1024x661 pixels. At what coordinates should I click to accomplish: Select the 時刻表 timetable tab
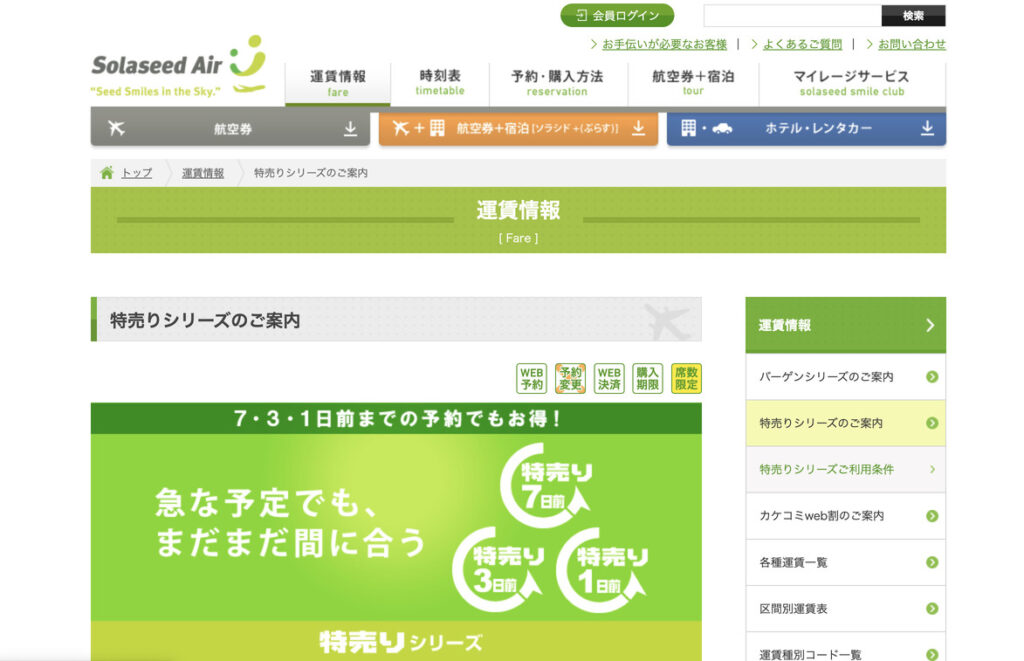[x=440, y=83]
